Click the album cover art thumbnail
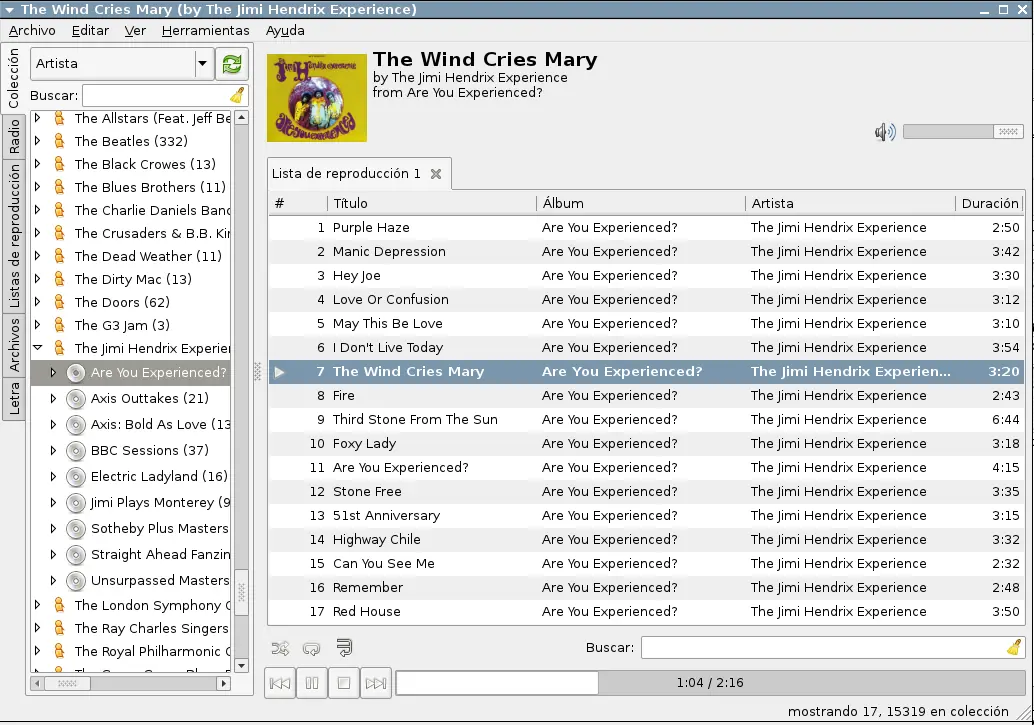This screenshot has height=725, width=1034. [317, 98]
